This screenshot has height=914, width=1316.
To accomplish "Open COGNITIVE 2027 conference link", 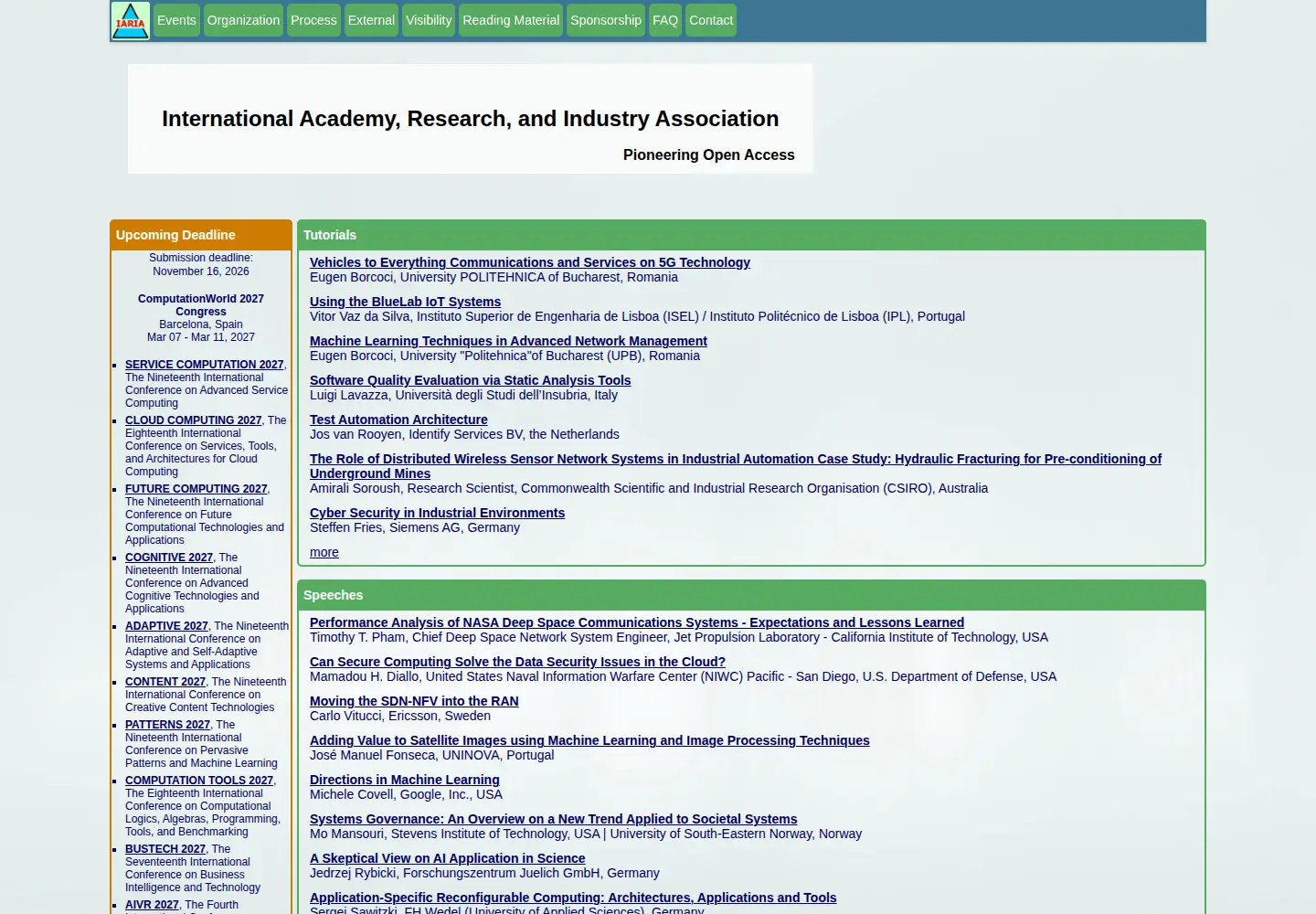I will pos(169,558).
